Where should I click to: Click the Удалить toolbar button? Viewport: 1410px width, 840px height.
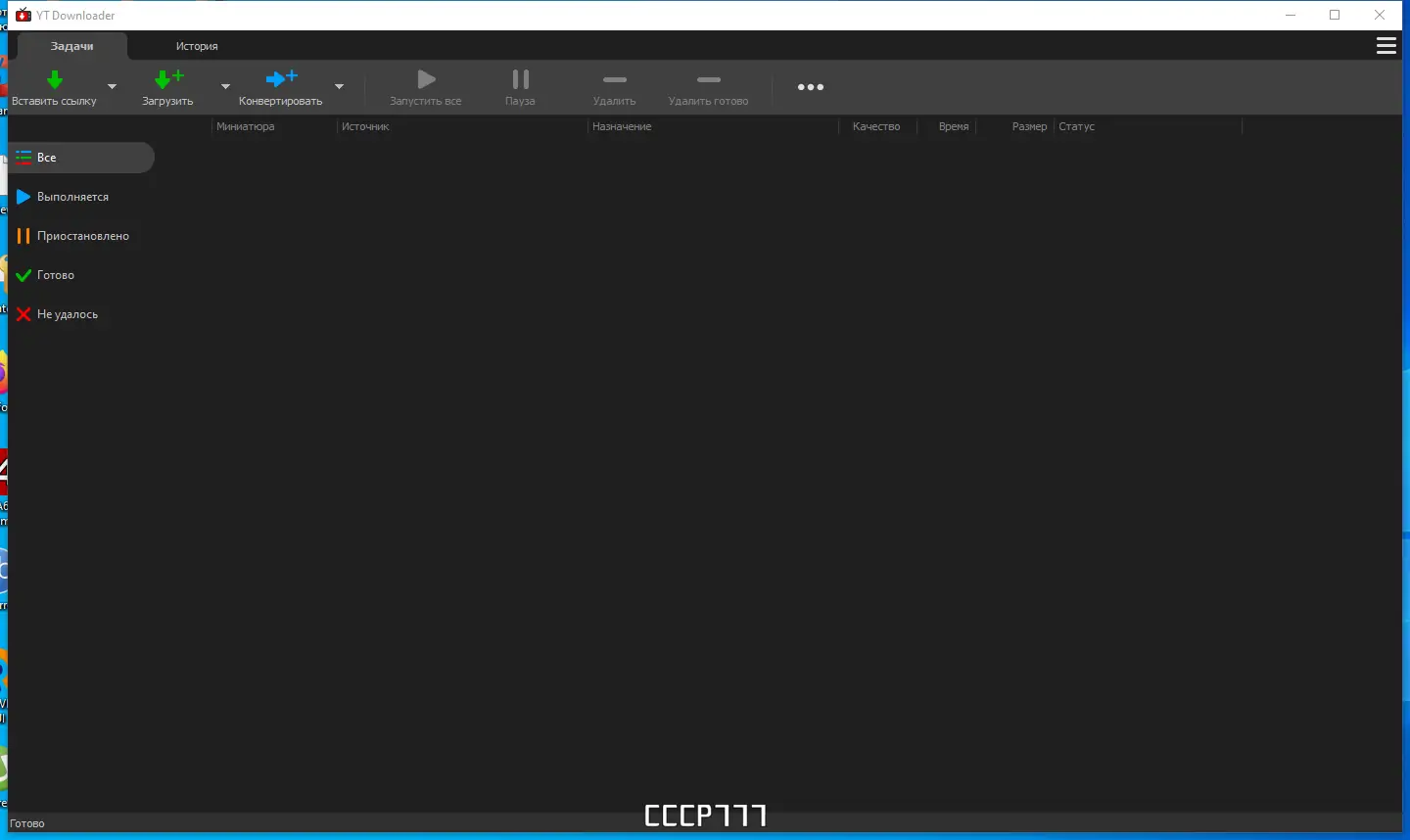[615, 87]
